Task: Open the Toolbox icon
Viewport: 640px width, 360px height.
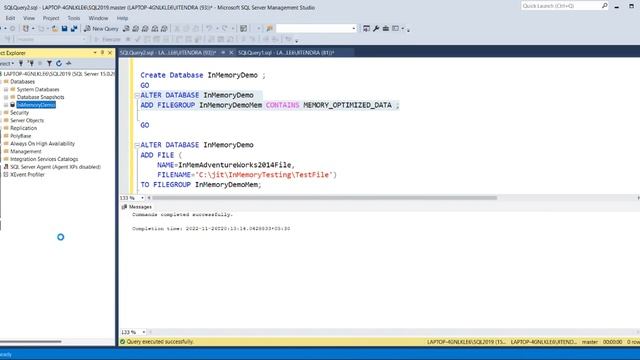Action: [x=386, y=29]
